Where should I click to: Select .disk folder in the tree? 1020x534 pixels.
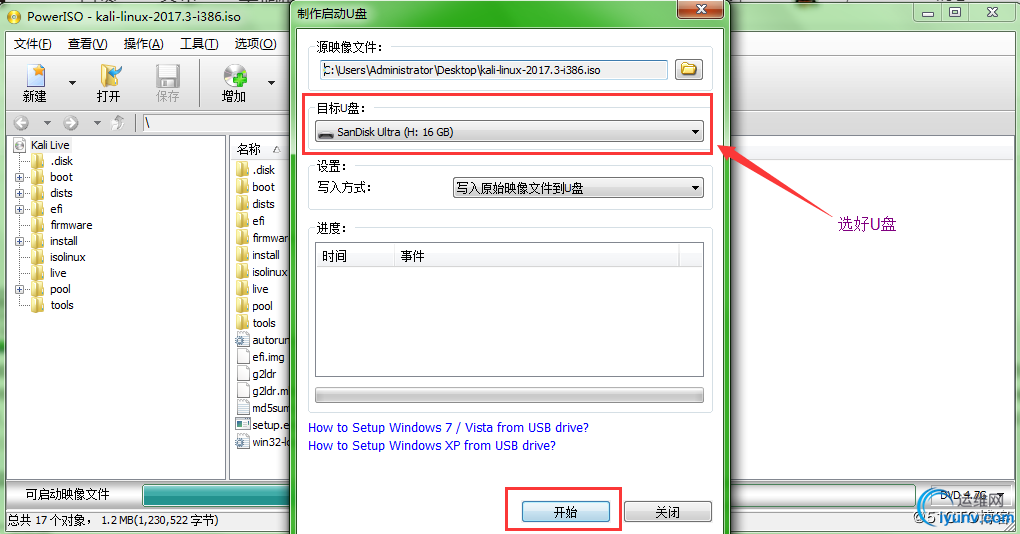(x=61, y=161)
